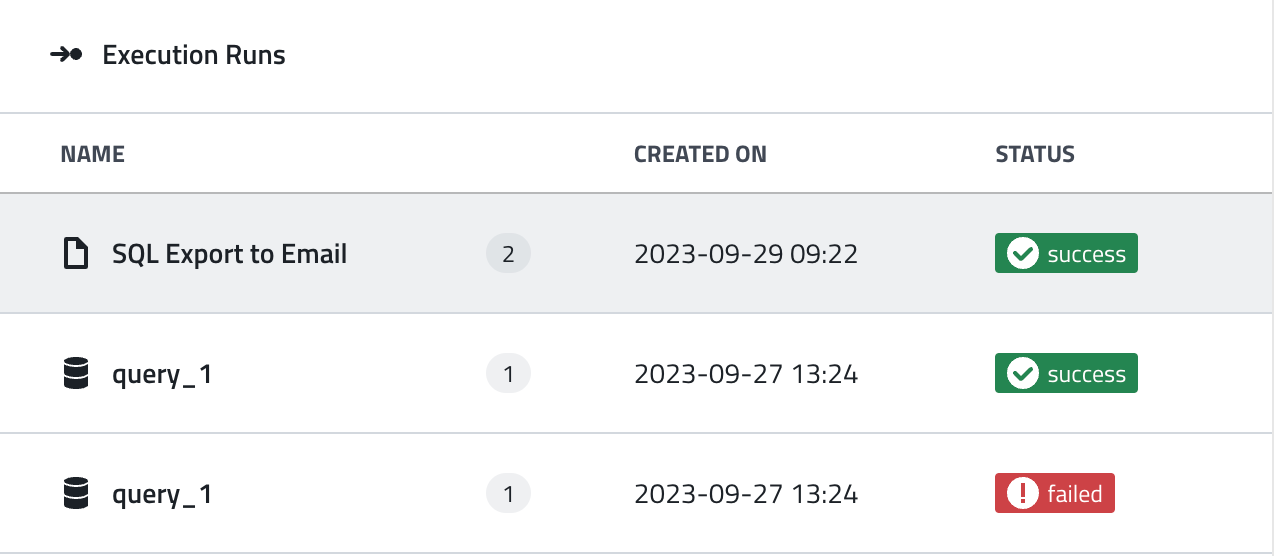Click the 2023-09-29 09:22 creation date
The image size is (1274, 556).
point(746,254)
